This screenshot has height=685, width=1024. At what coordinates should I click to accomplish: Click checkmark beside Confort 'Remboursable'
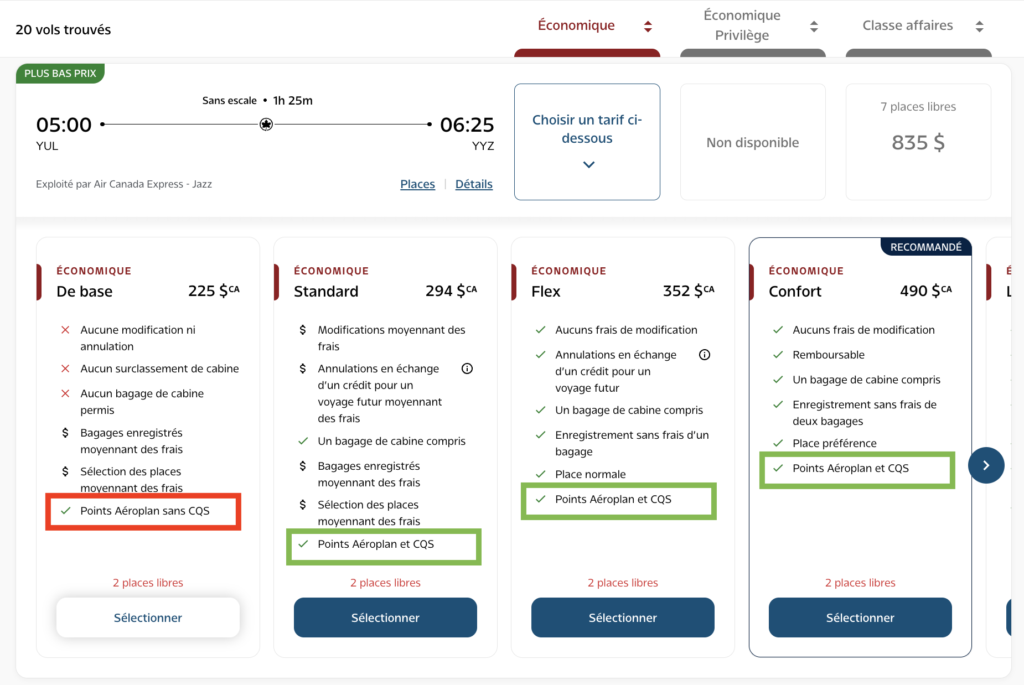coord(778,355)
